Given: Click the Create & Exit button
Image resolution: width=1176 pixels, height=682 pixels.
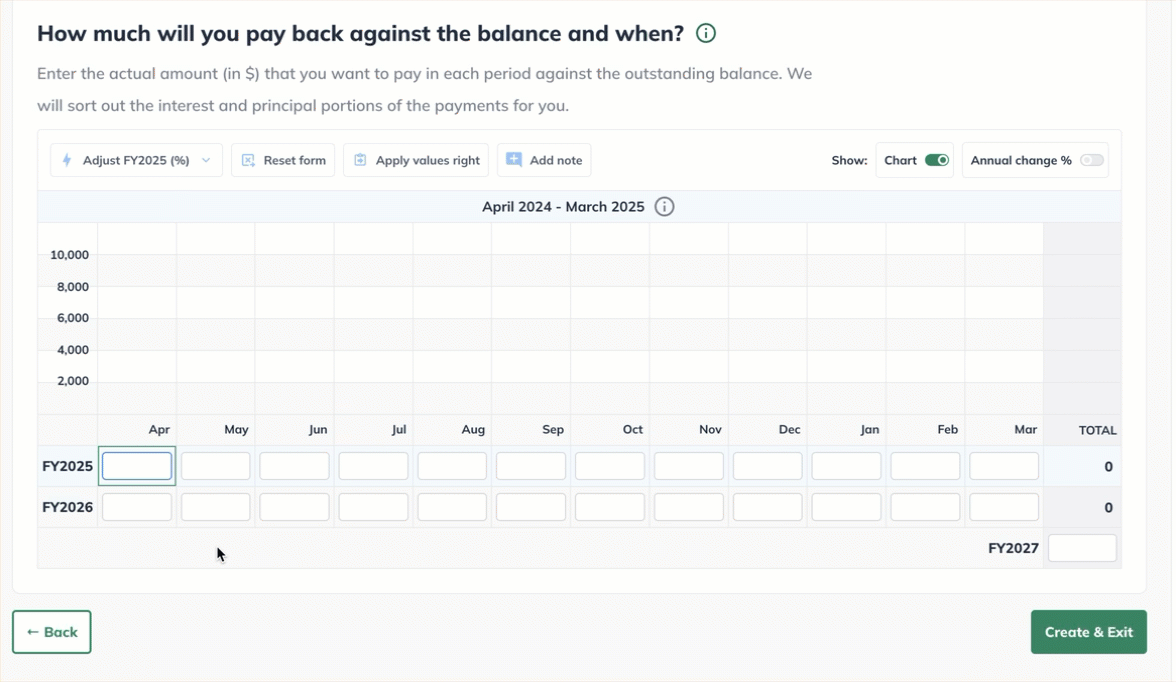Looking at the screenshot, I should click(x=1089, y=632).
